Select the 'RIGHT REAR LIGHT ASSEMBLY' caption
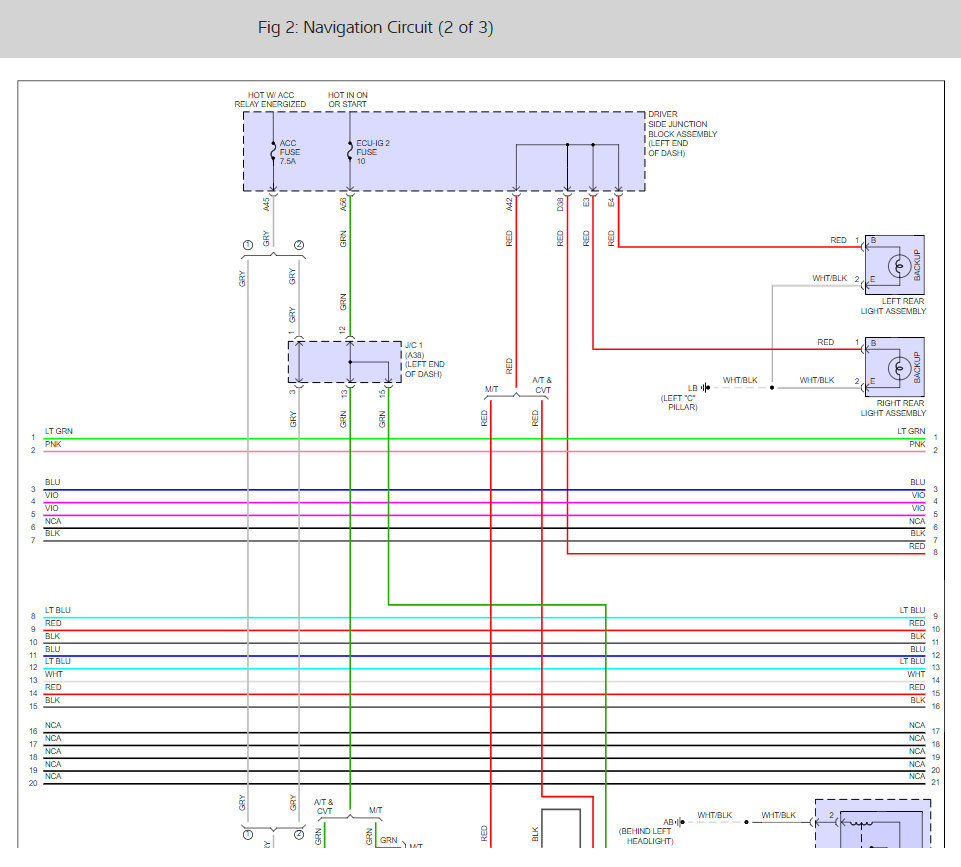The width and height of the screenshot is (961, 867). coord(893,408)
